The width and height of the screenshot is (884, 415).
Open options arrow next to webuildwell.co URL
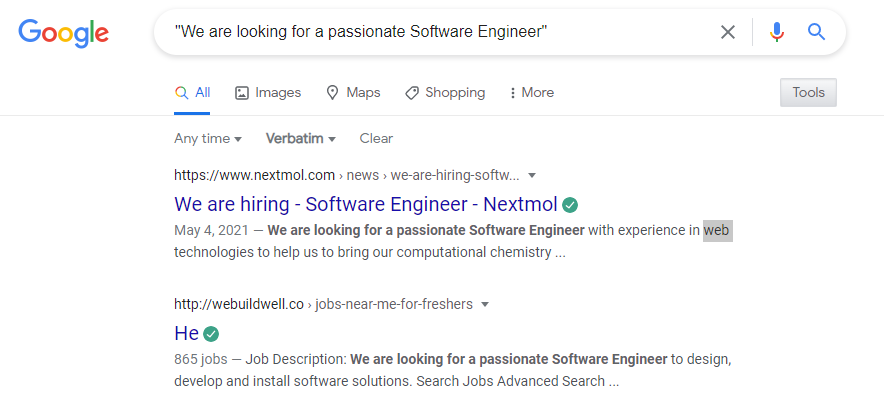pos(485,304)
